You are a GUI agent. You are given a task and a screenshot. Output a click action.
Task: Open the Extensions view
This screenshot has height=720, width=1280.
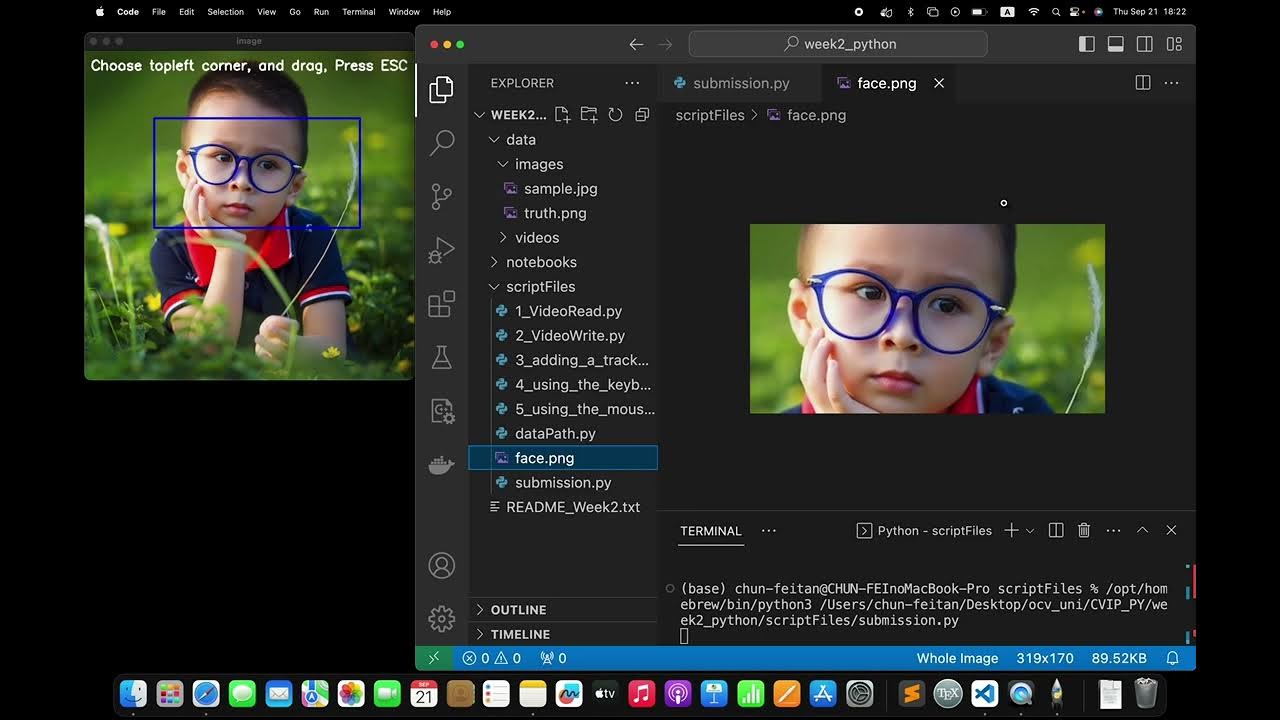click(x=441, y=304)
